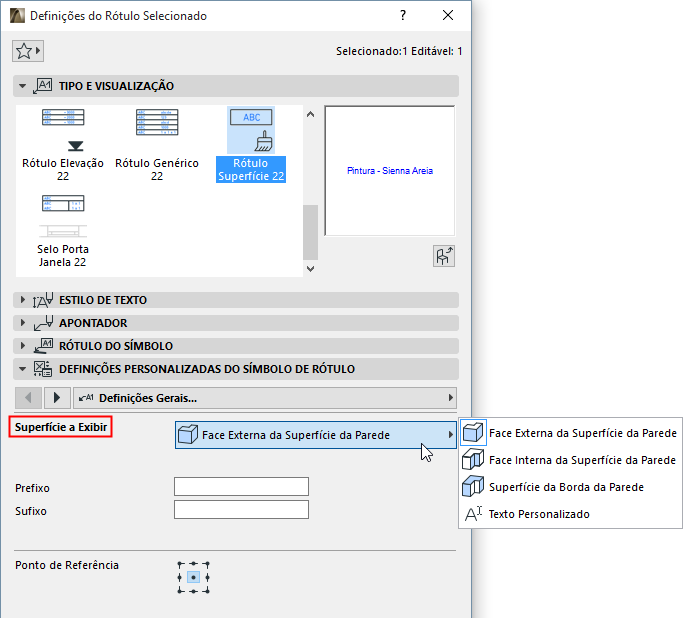The image size is (683, 618).
Task: Click the next page arrow button
Action: point(57,398)
